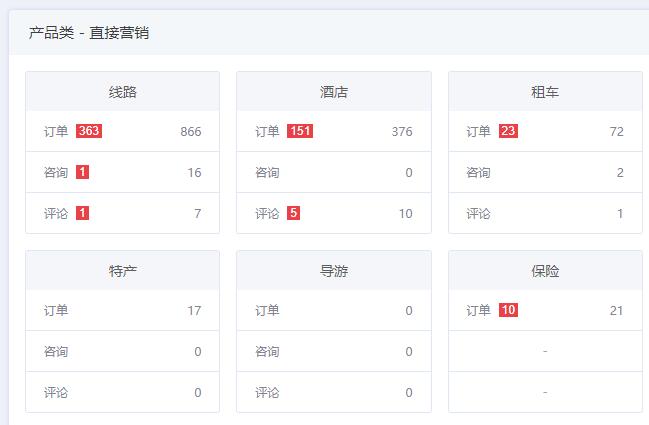
Task: Click the 2 count in 租车 咨询 row
Action: pos(620,173)
